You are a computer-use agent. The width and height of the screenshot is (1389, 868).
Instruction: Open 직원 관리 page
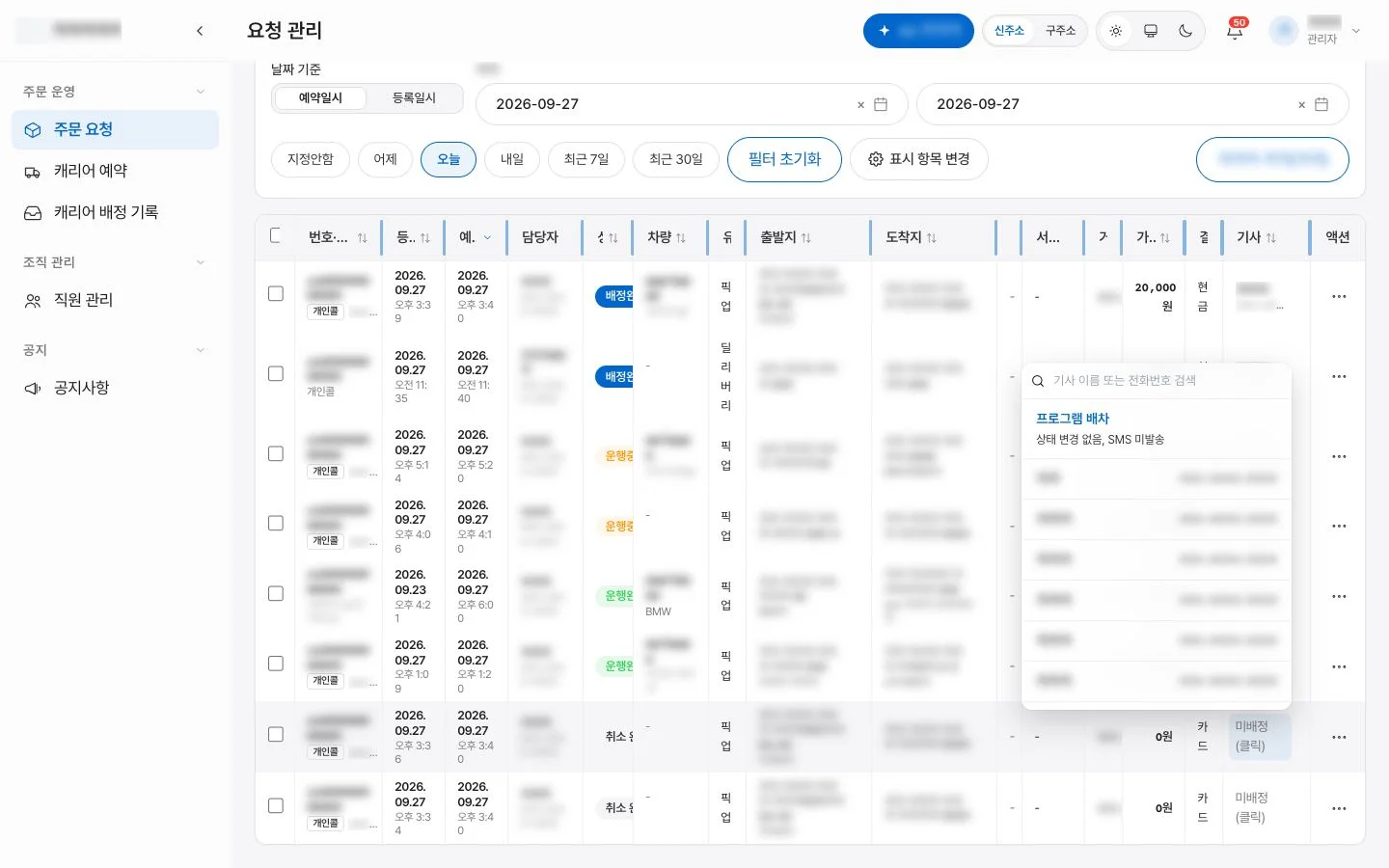tap(116, 300)
